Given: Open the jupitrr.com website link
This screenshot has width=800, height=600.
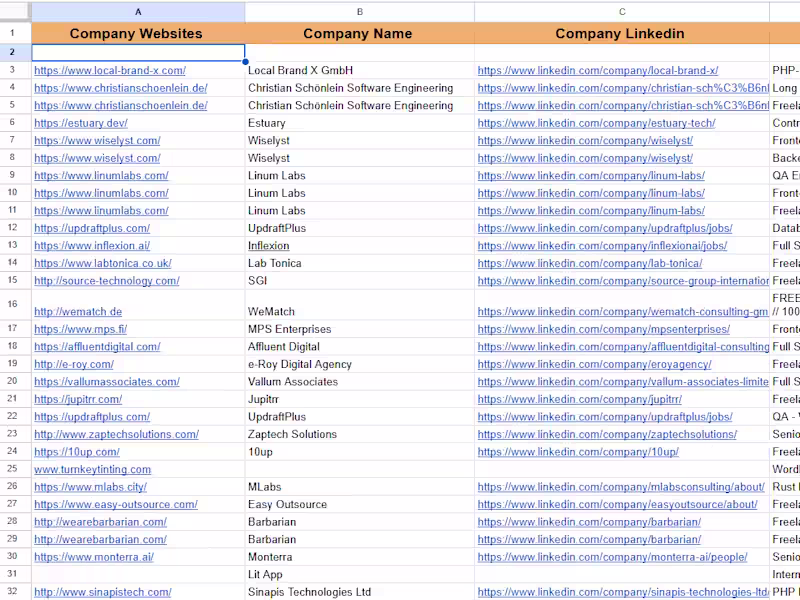Looking at the screenshot, I should click(x=78, y=399).
